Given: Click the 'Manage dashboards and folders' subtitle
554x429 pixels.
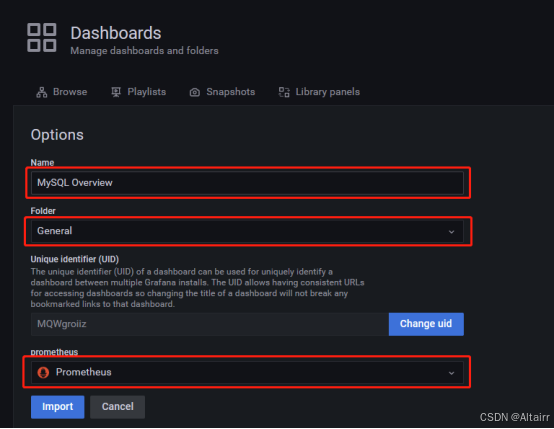Looking at the screenshot, I should click(x=145, y=51).
